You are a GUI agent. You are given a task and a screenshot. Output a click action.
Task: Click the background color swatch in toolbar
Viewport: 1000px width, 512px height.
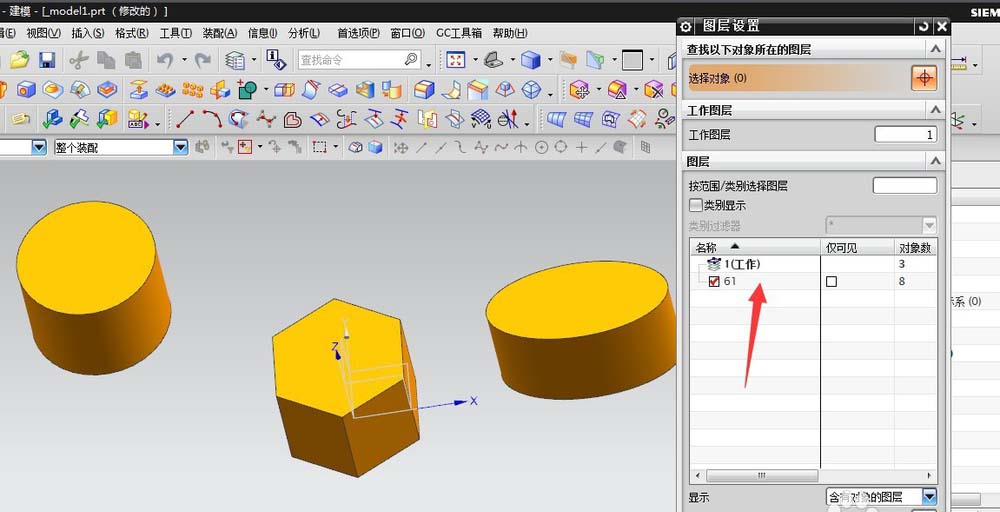point(632,60)
